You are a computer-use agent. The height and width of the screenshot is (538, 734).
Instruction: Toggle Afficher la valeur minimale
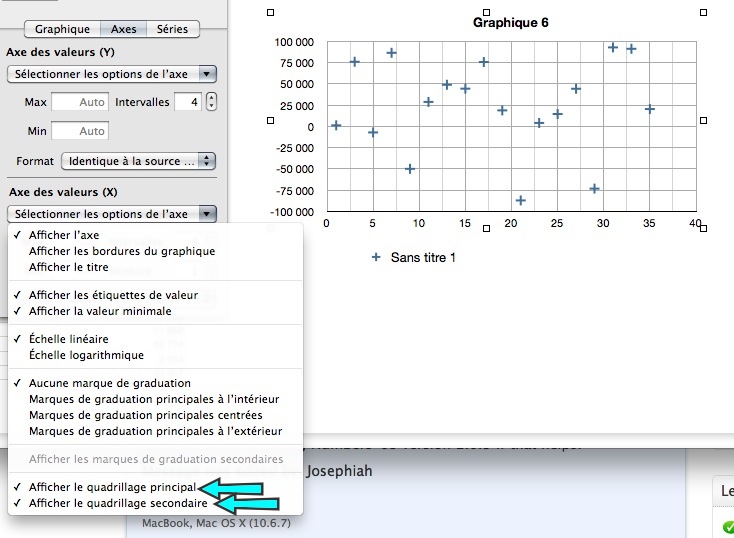pyautogui.click(x=155, y=311)
